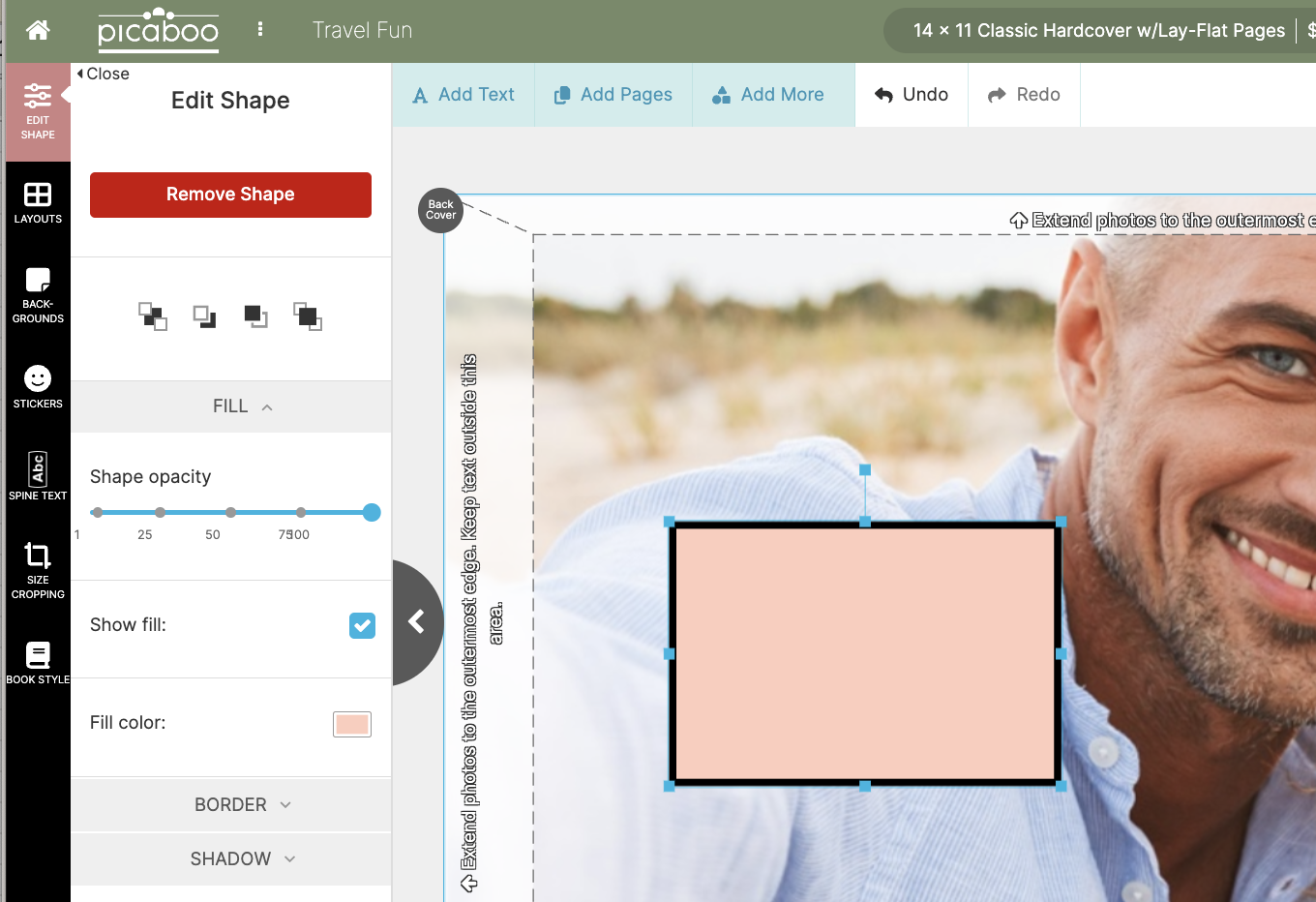1316x902 pixels.
Task: Open the Fill color swatch
Action: click(x=352, y=724)
